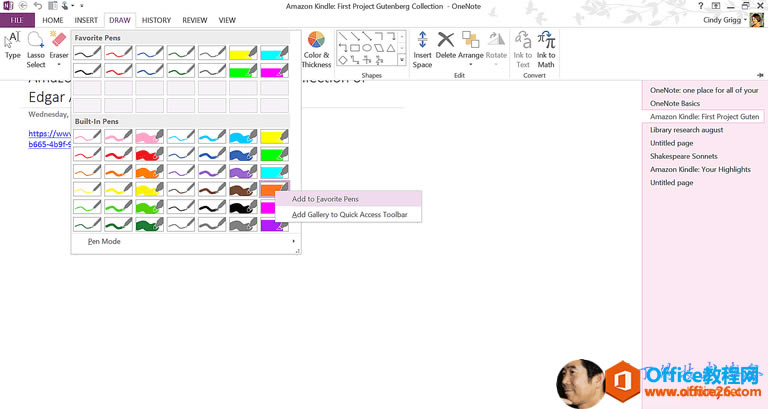Open Ribbon Display Options button
This screenshot has width=768, height=409.
coord(716,6)
